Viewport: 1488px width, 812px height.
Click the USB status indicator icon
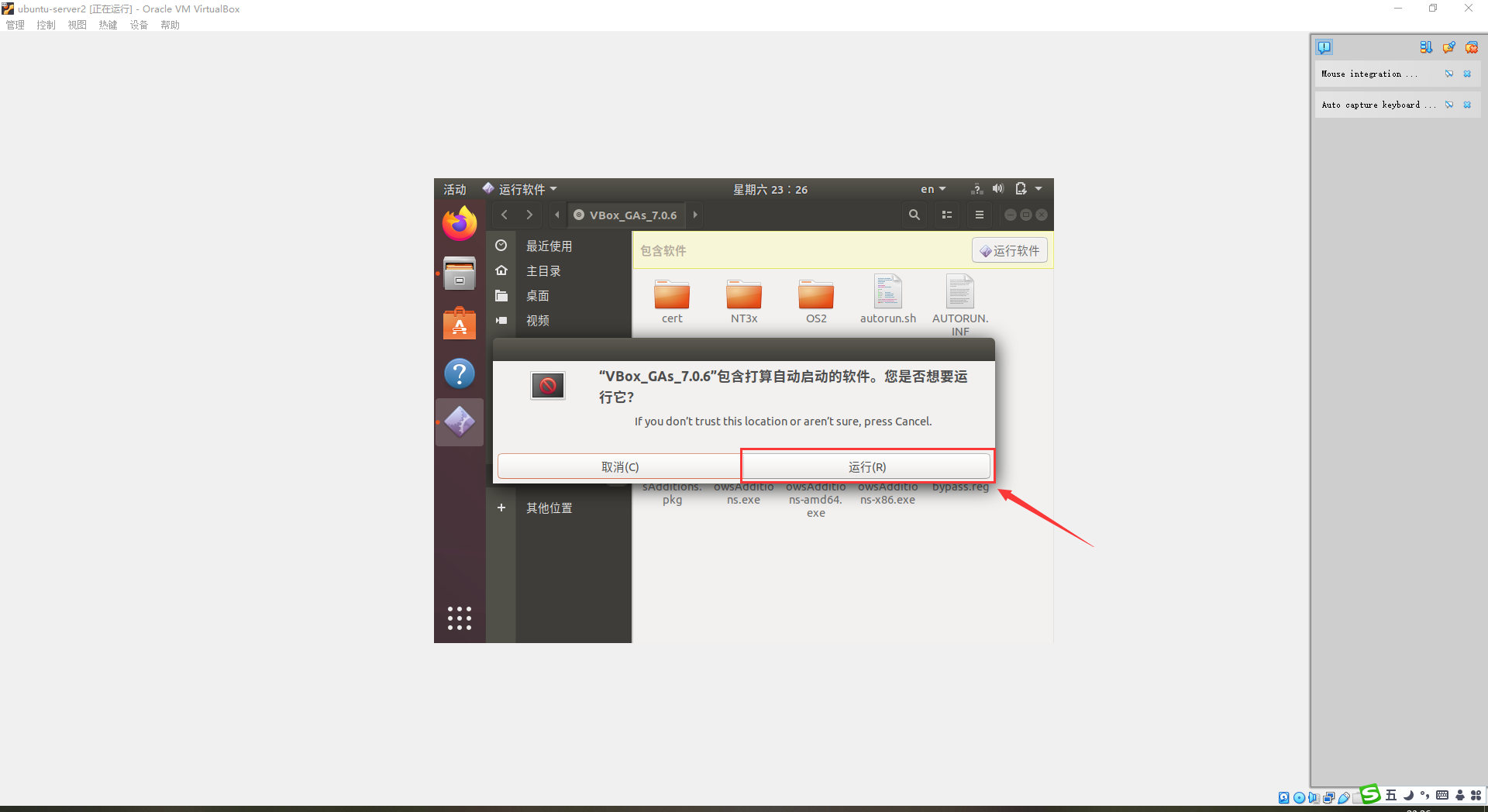[x=1343, y=797]
